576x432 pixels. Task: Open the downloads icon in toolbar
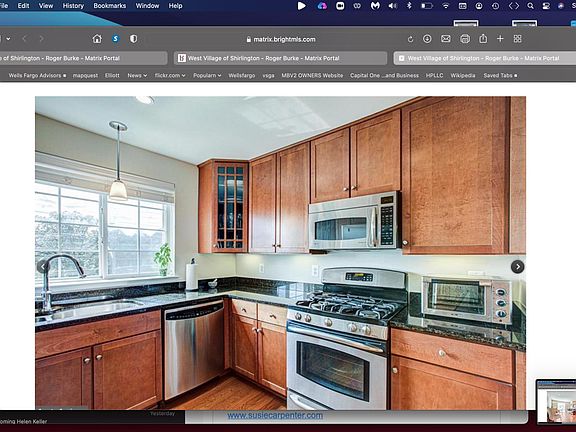click(427, 39)
